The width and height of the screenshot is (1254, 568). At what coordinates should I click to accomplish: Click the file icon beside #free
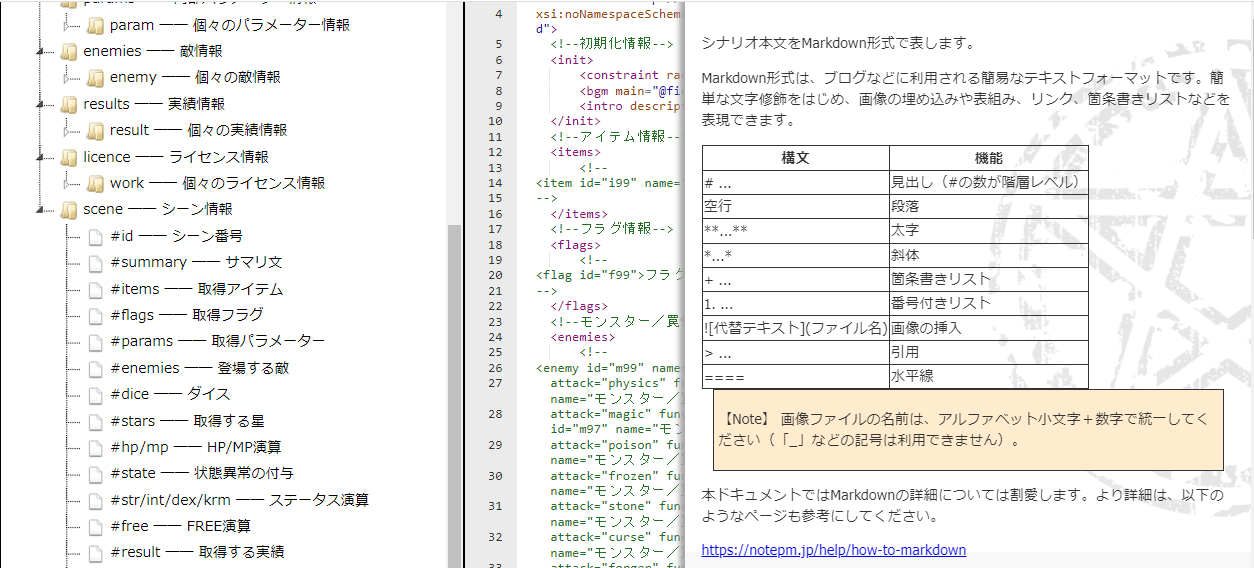point(96,527)
